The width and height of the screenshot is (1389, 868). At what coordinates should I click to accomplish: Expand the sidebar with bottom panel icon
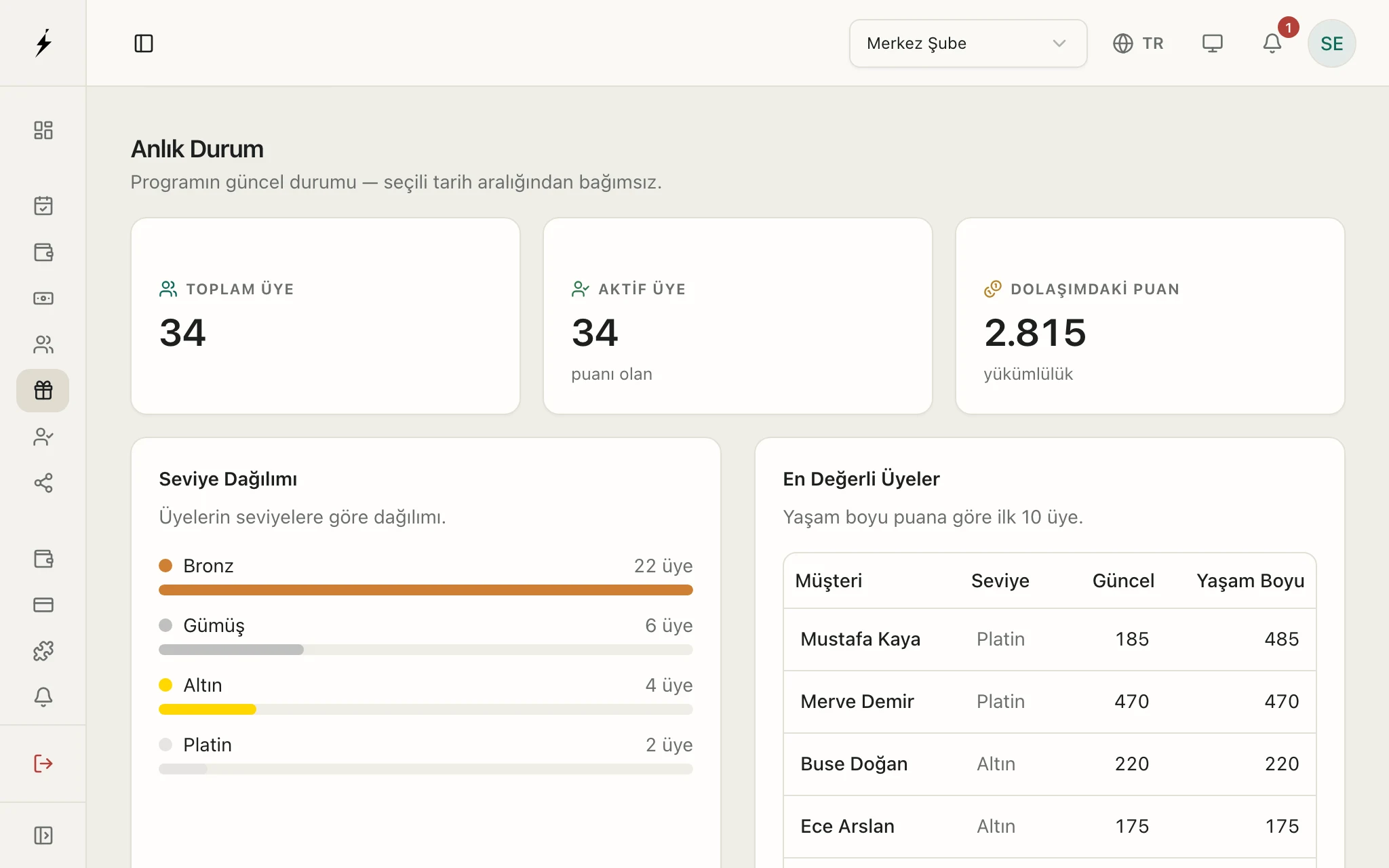coord(43,835)
